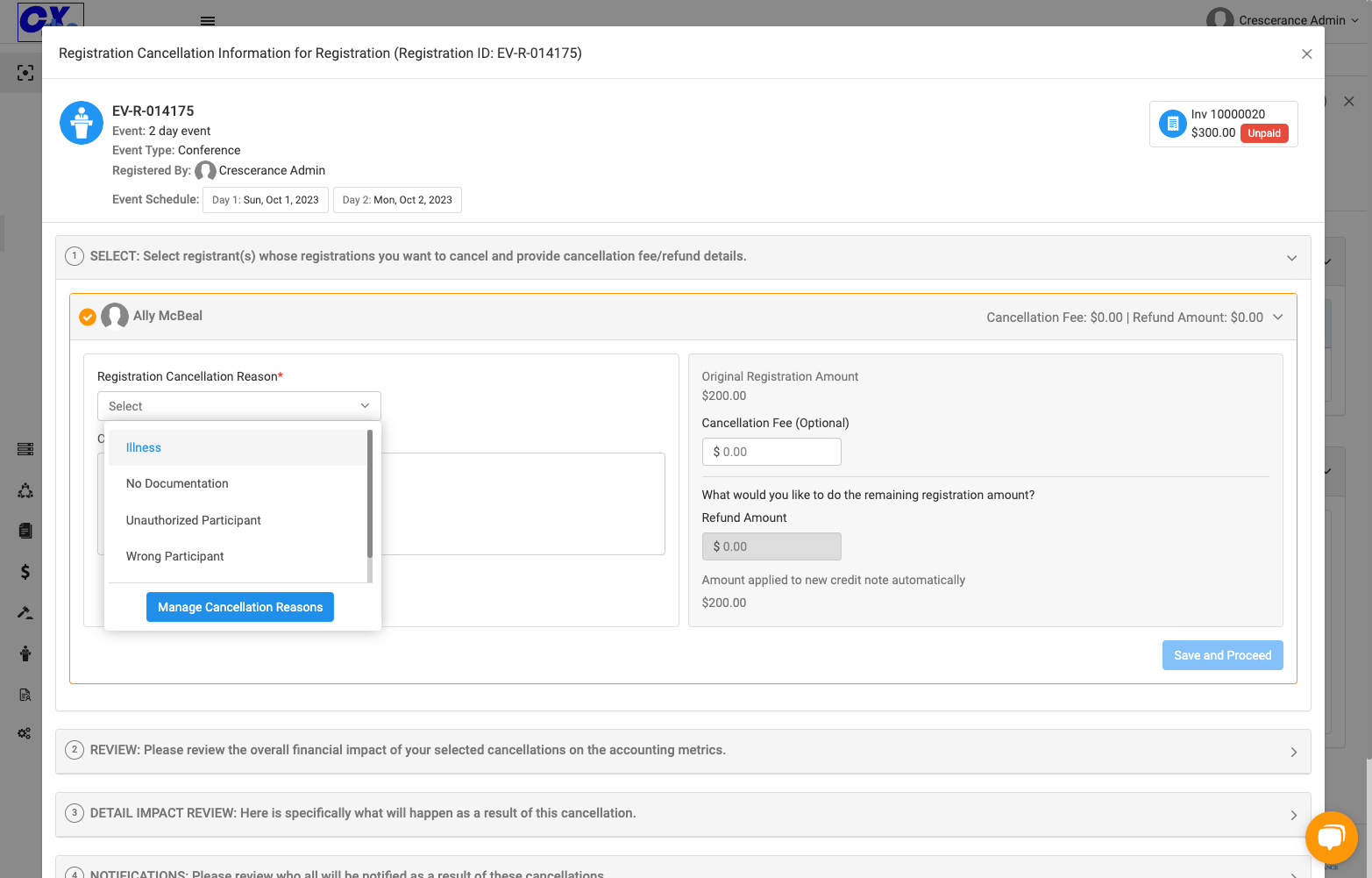Click the EV-R-014175 registration ID heading
1372x878 pixels.
point(153,111)
